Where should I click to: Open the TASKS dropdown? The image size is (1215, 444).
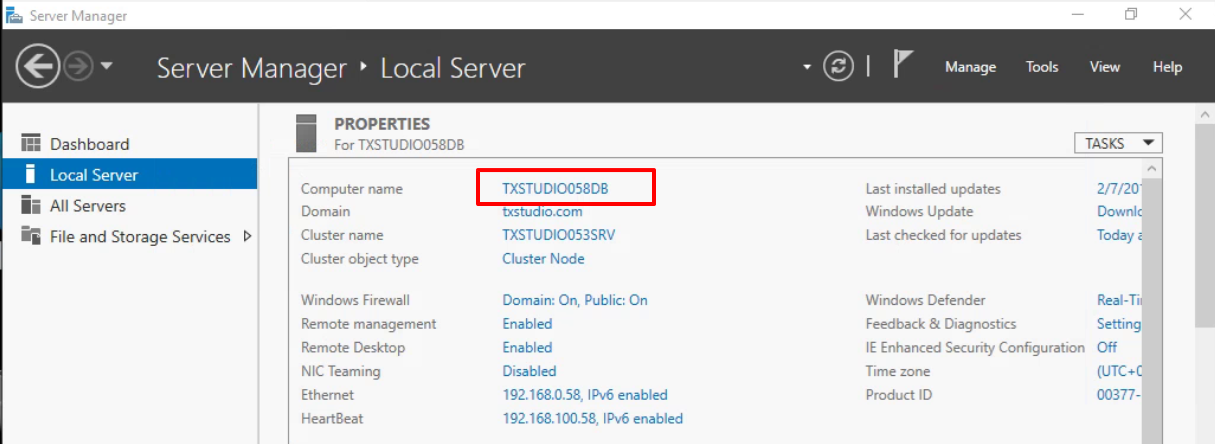[x=1118, y=144]
